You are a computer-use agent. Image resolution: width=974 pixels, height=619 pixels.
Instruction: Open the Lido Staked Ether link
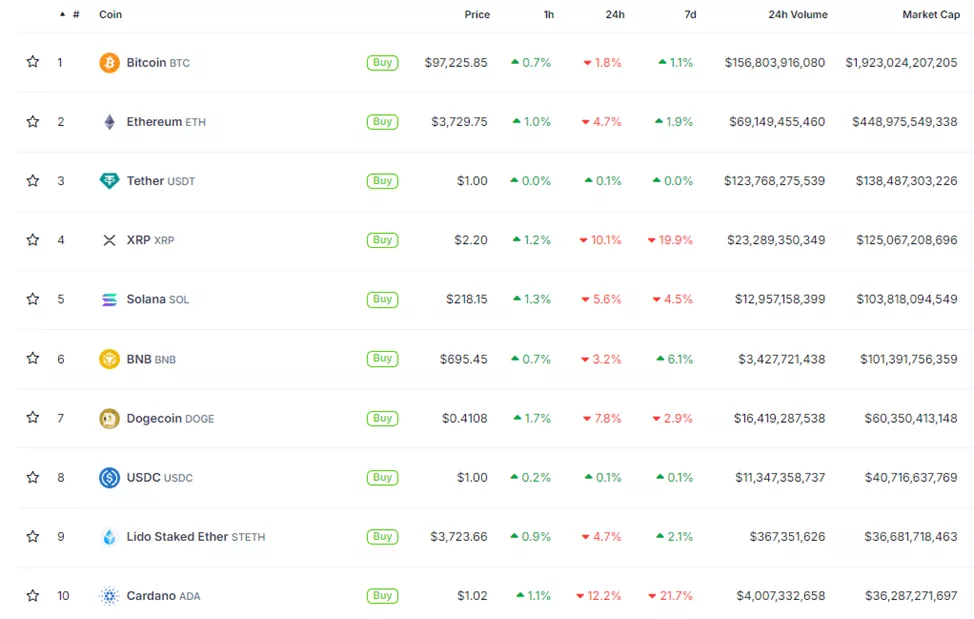pos(177,537)
